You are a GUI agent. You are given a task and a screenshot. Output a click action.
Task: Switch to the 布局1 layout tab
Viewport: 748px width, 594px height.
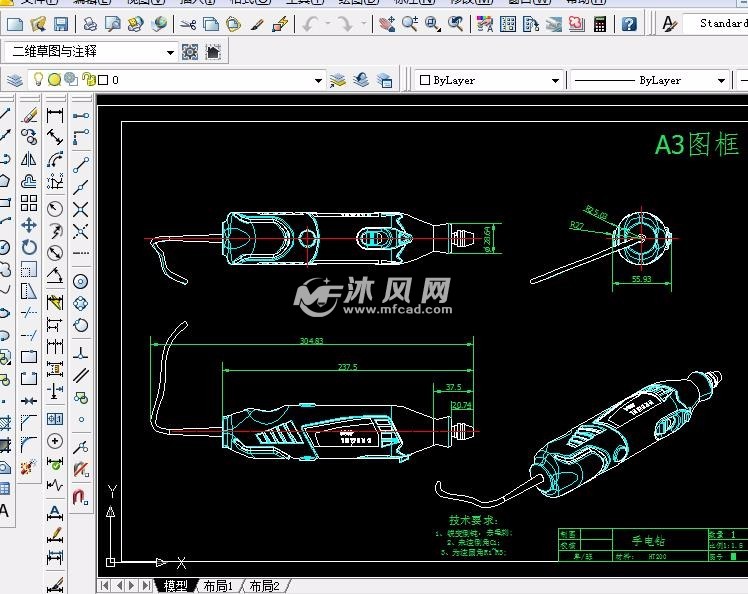(216, 586)
